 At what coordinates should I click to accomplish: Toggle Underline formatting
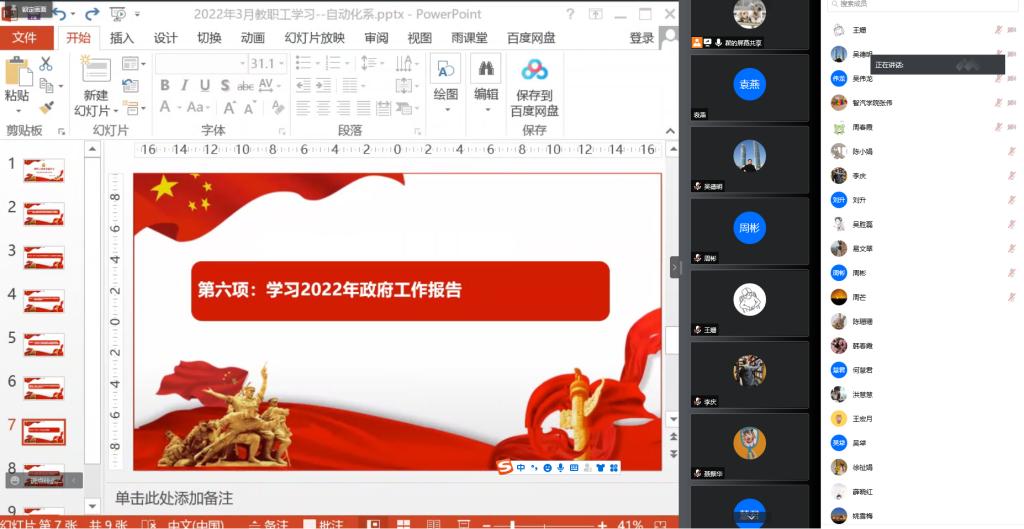pyautogui.click(x=205, y=86)
